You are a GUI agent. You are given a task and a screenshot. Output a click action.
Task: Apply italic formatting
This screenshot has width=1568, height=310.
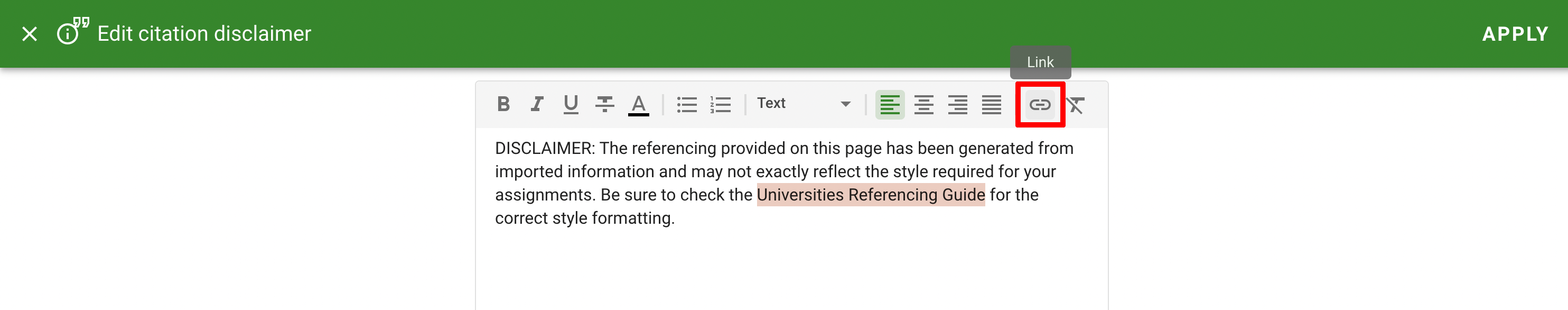[536, 104]
